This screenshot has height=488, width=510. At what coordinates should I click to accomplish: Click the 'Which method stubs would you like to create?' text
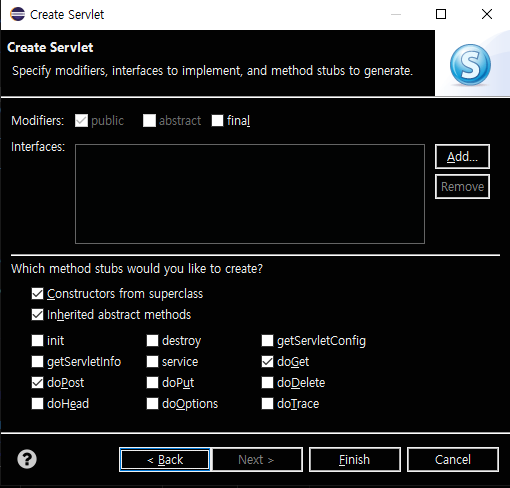point(137,269)
